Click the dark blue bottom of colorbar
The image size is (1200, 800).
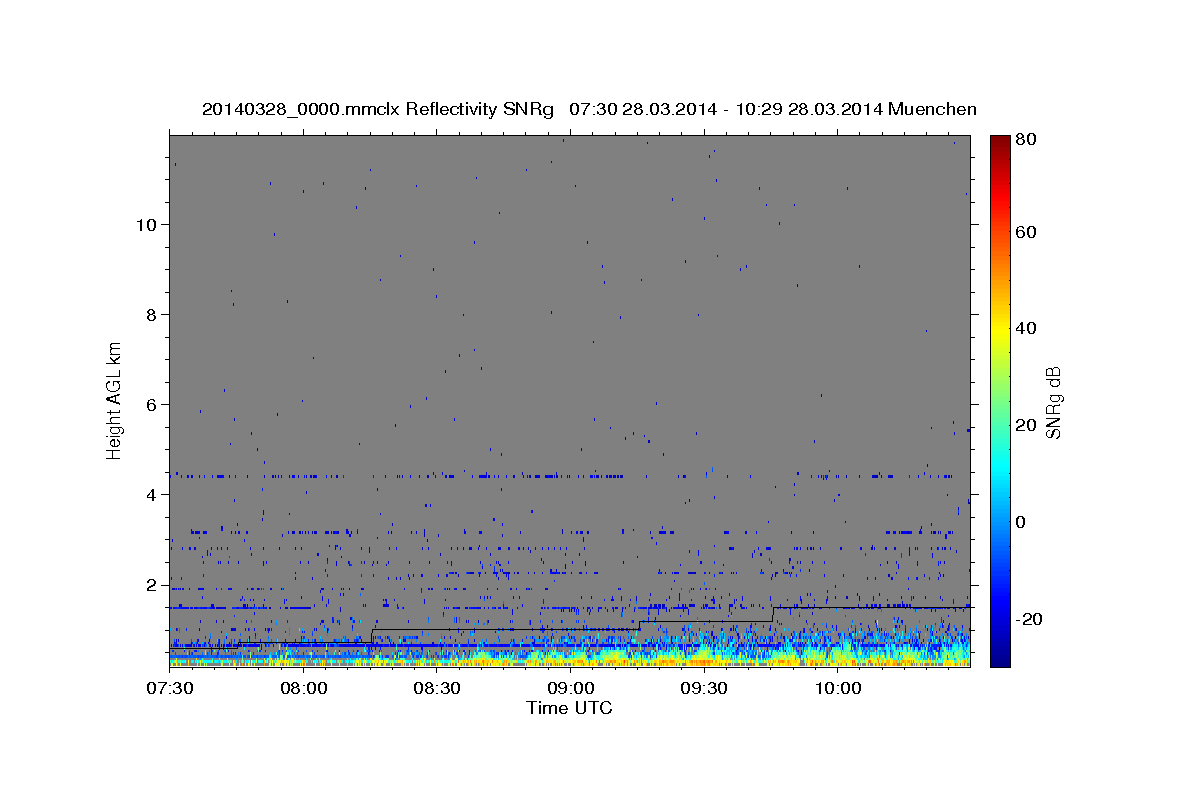pyautogui.click(x=1000, y=659)
